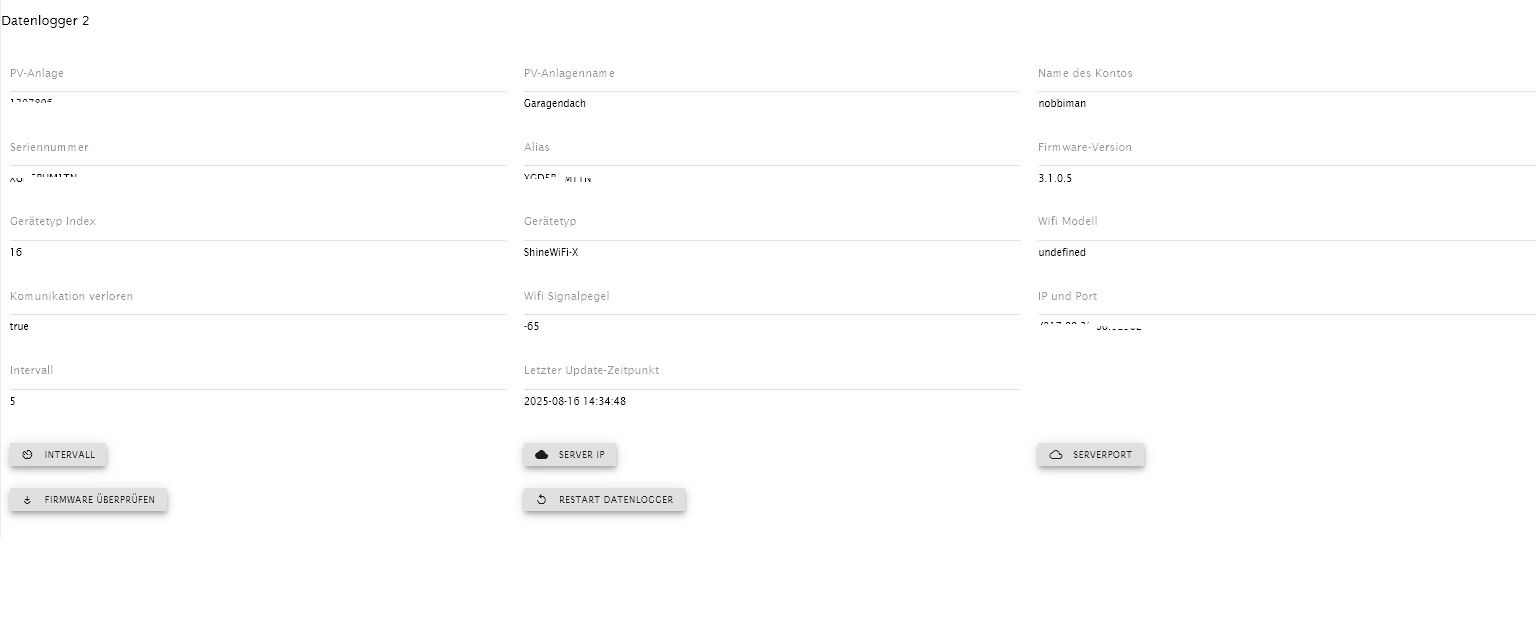Select the Alias field
The width and height of the screenshot is (1536, 630).
click(x=771, y=177)
